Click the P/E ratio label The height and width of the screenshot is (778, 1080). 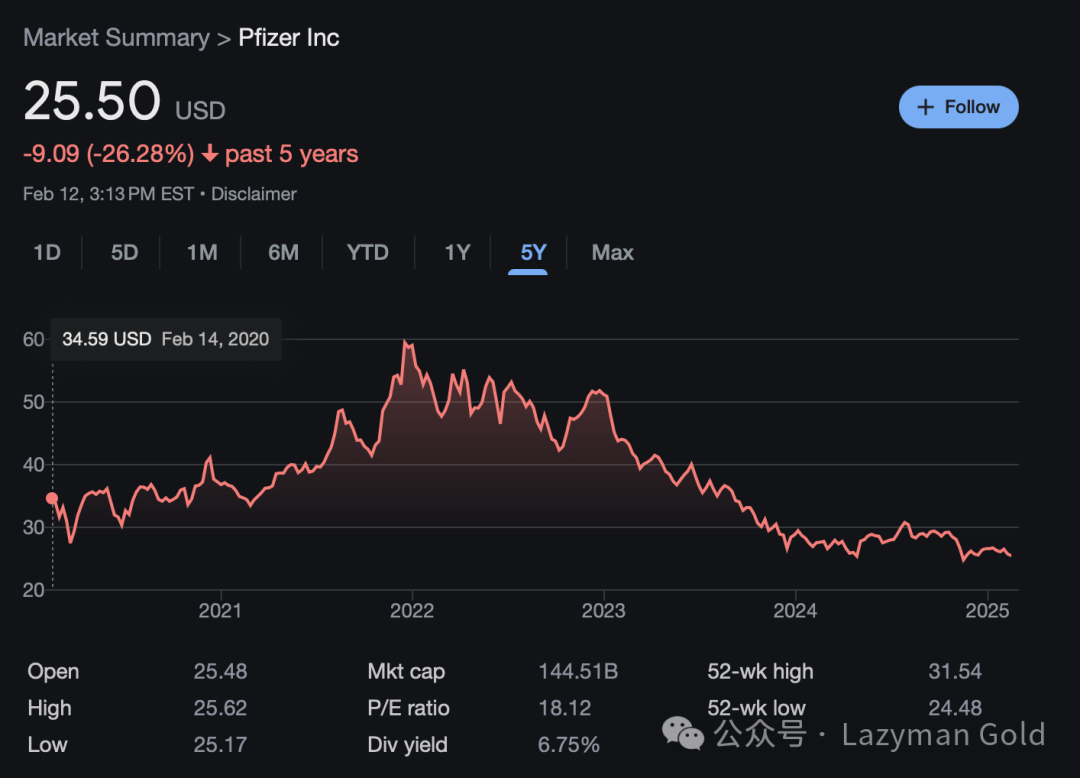[x=408, y=708]
